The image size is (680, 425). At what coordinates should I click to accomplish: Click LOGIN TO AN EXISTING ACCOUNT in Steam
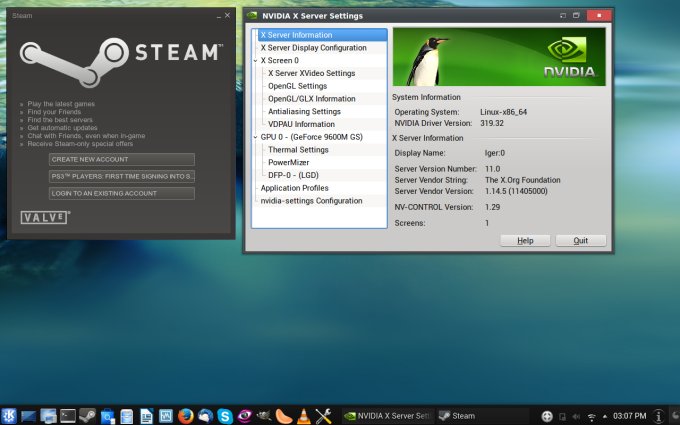coord(122,193)
